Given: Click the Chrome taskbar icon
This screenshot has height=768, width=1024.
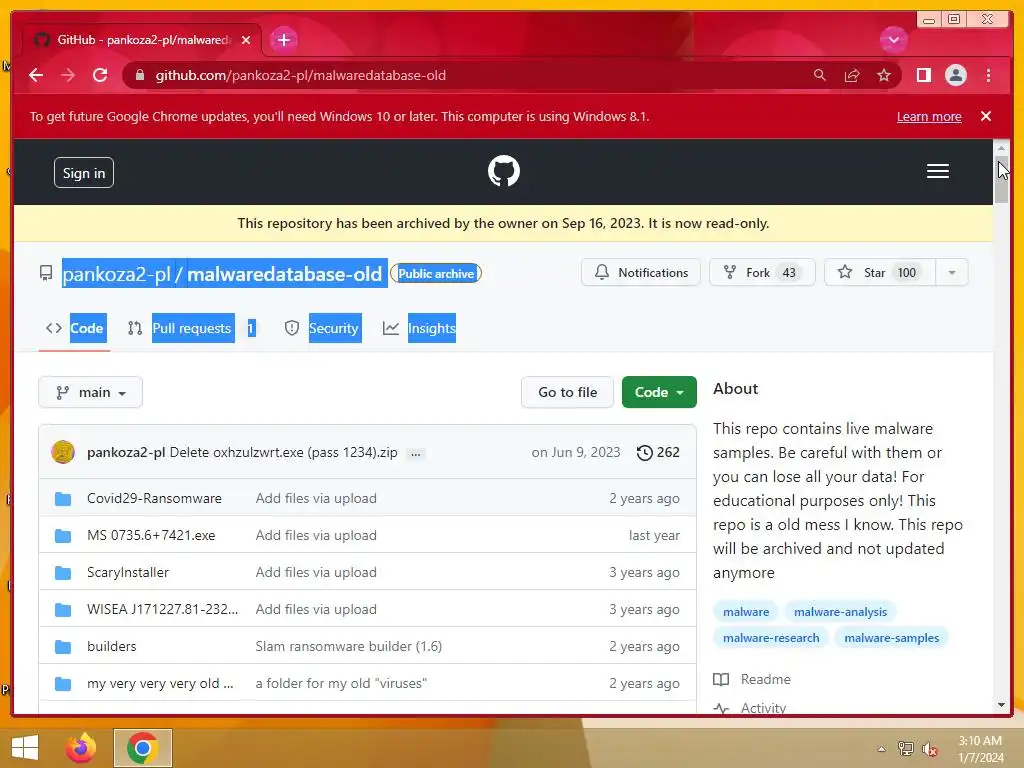Looking at the screenshot, I should pos(142,748).
